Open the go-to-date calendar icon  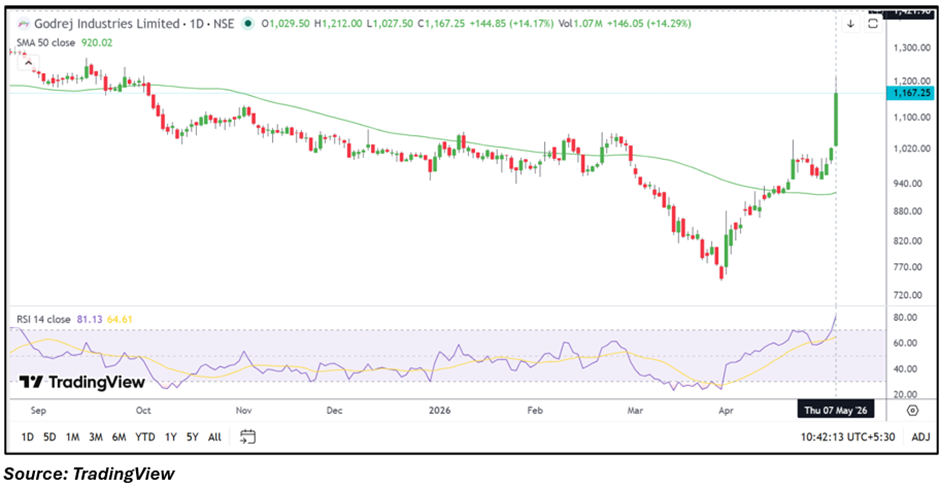(x=248, y=437)
